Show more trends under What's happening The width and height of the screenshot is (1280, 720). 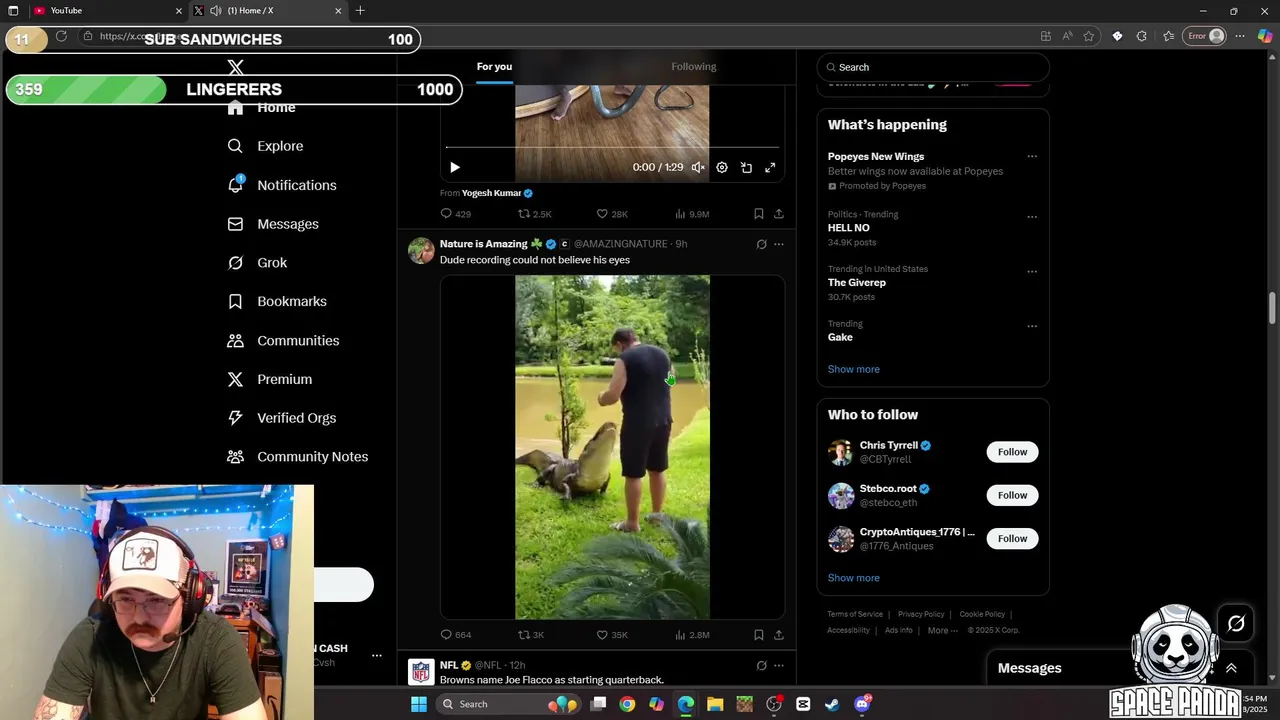coord(854,369)
